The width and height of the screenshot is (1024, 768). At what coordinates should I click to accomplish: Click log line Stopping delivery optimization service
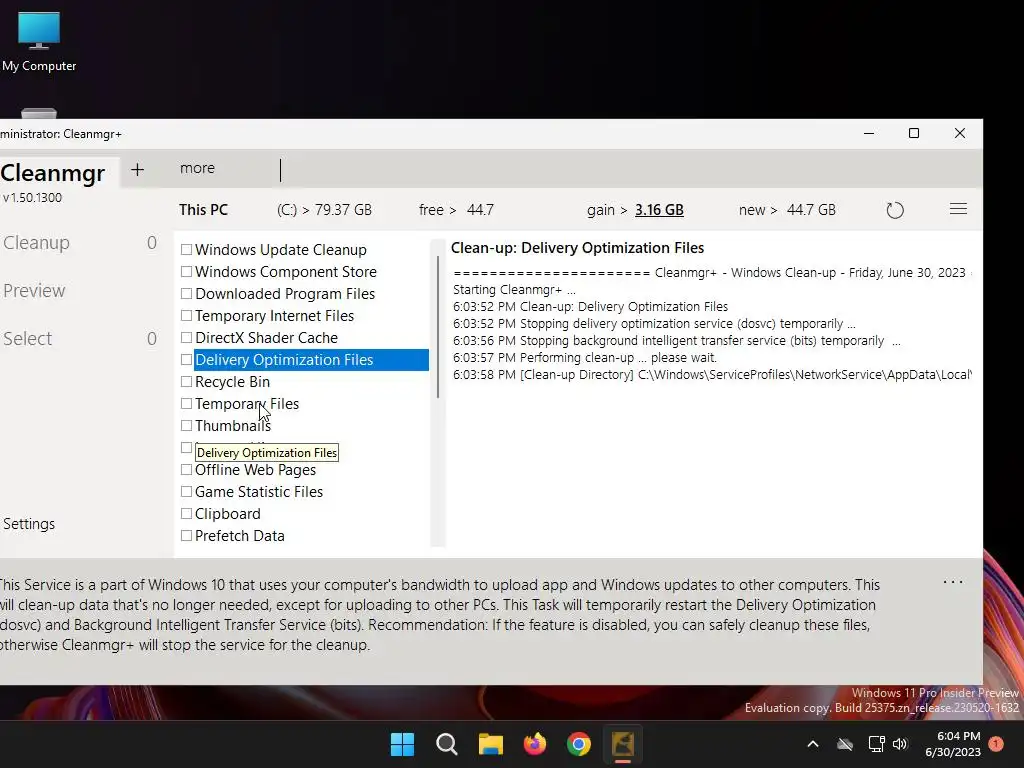pyautogui.click(x=654, y=324)
